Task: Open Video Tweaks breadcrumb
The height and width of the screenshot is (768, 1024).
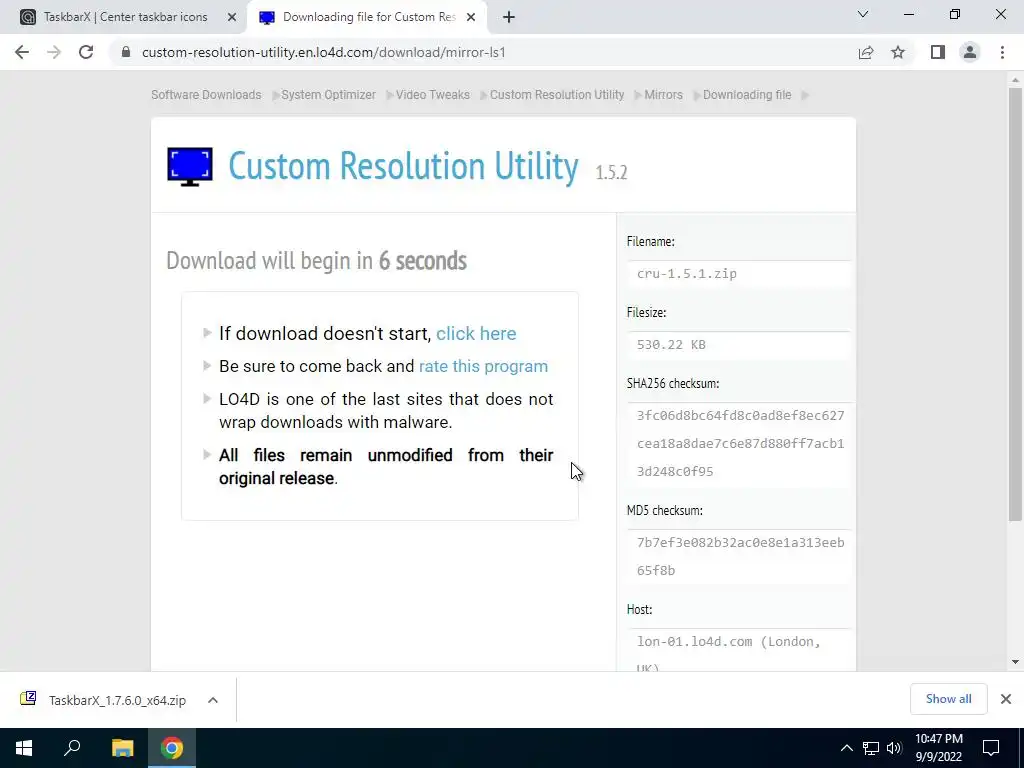Action: click(432, 95)
